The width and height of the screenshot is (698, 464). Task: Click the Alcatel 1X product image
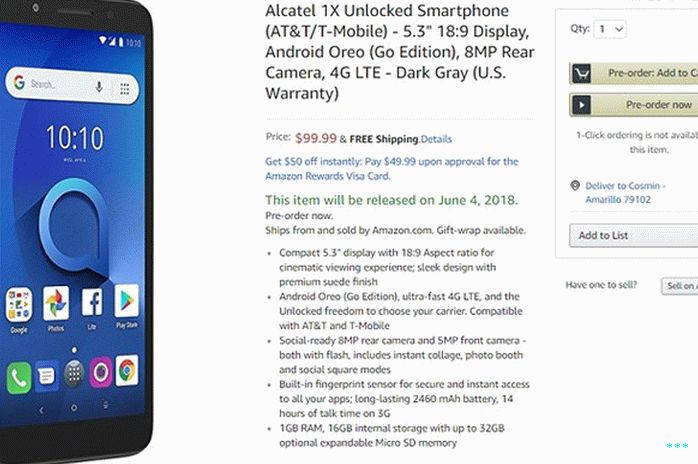pos(77,232)
